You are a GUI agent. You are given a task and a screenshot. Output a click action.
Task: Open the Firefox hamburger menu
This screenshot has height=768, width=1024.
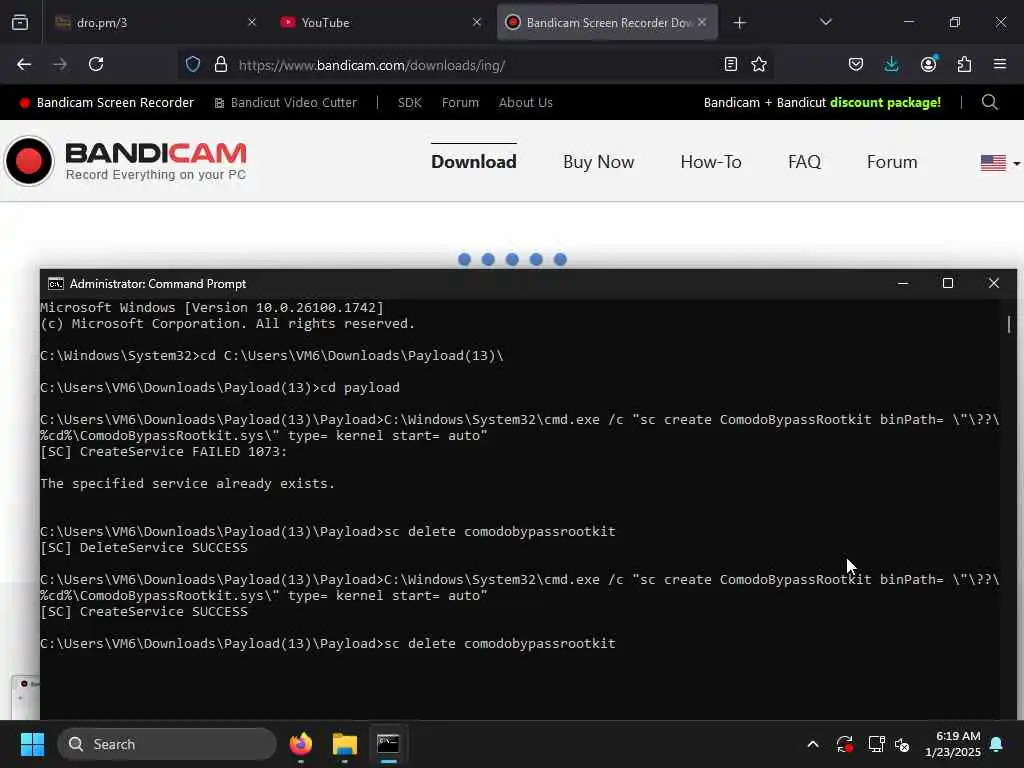pos(1000,65)
